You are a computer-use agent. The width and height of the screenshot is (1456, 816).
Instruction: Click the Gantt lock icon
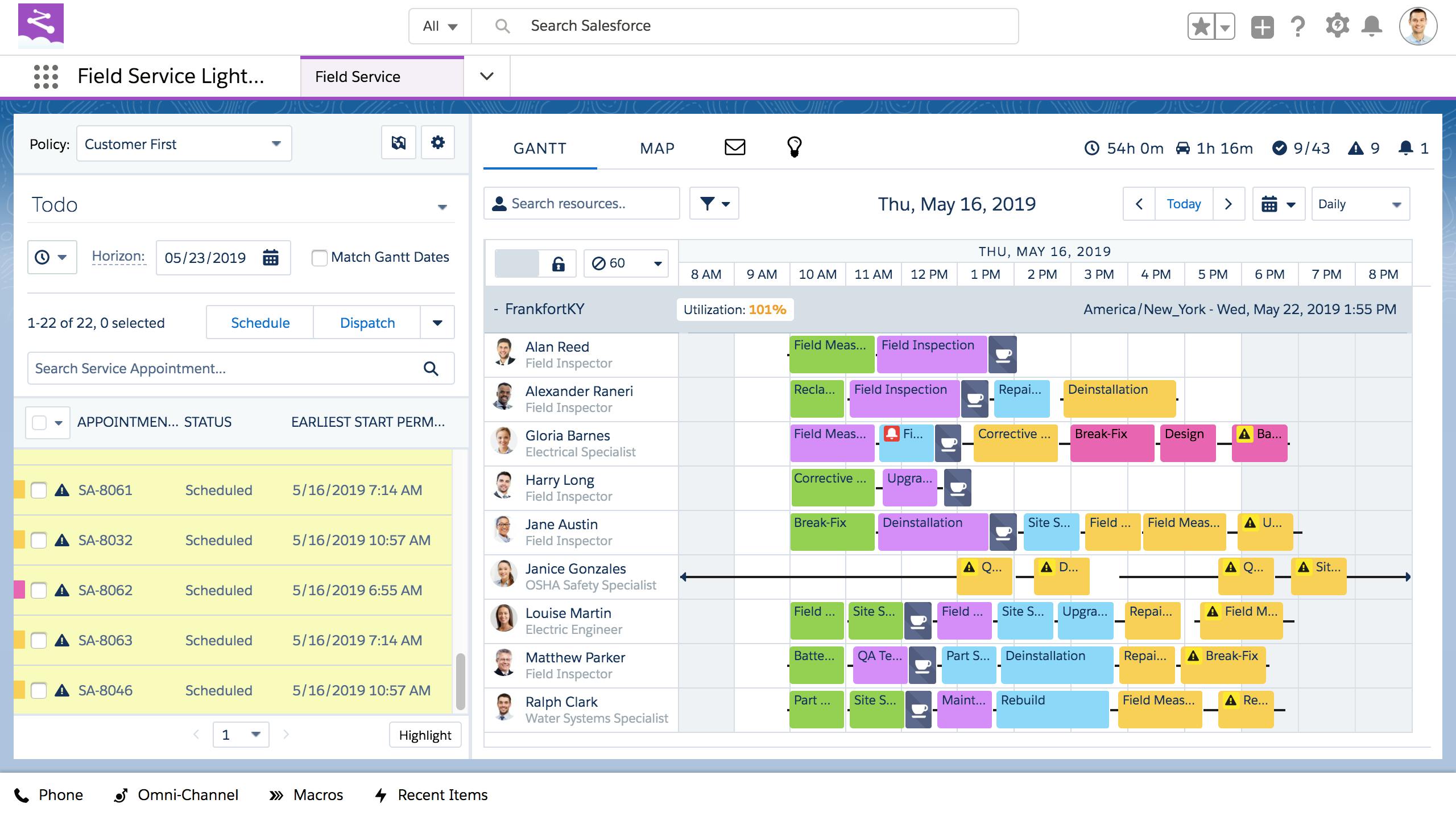pyautogui.click(x=558, y=263)
